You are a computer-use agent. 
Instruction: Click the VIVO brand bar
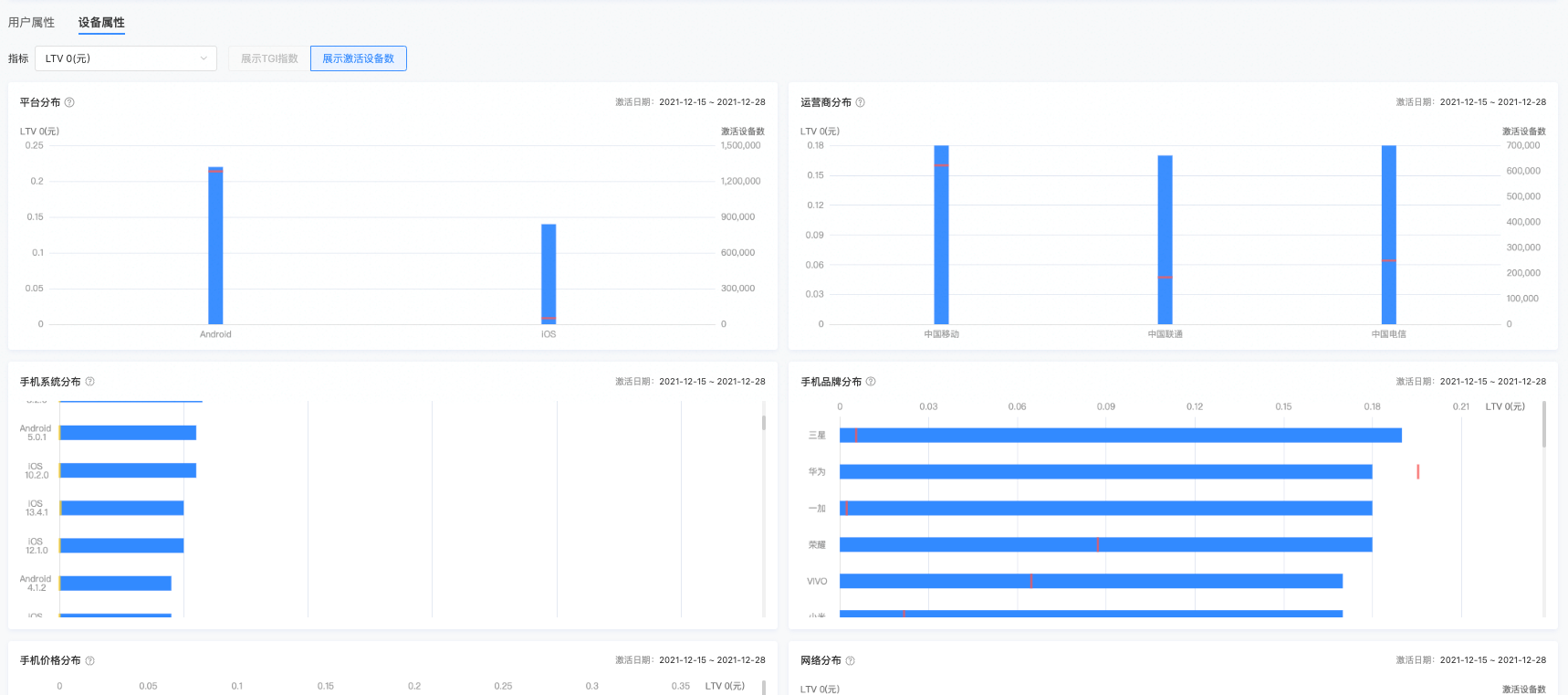click(1091, 581)
